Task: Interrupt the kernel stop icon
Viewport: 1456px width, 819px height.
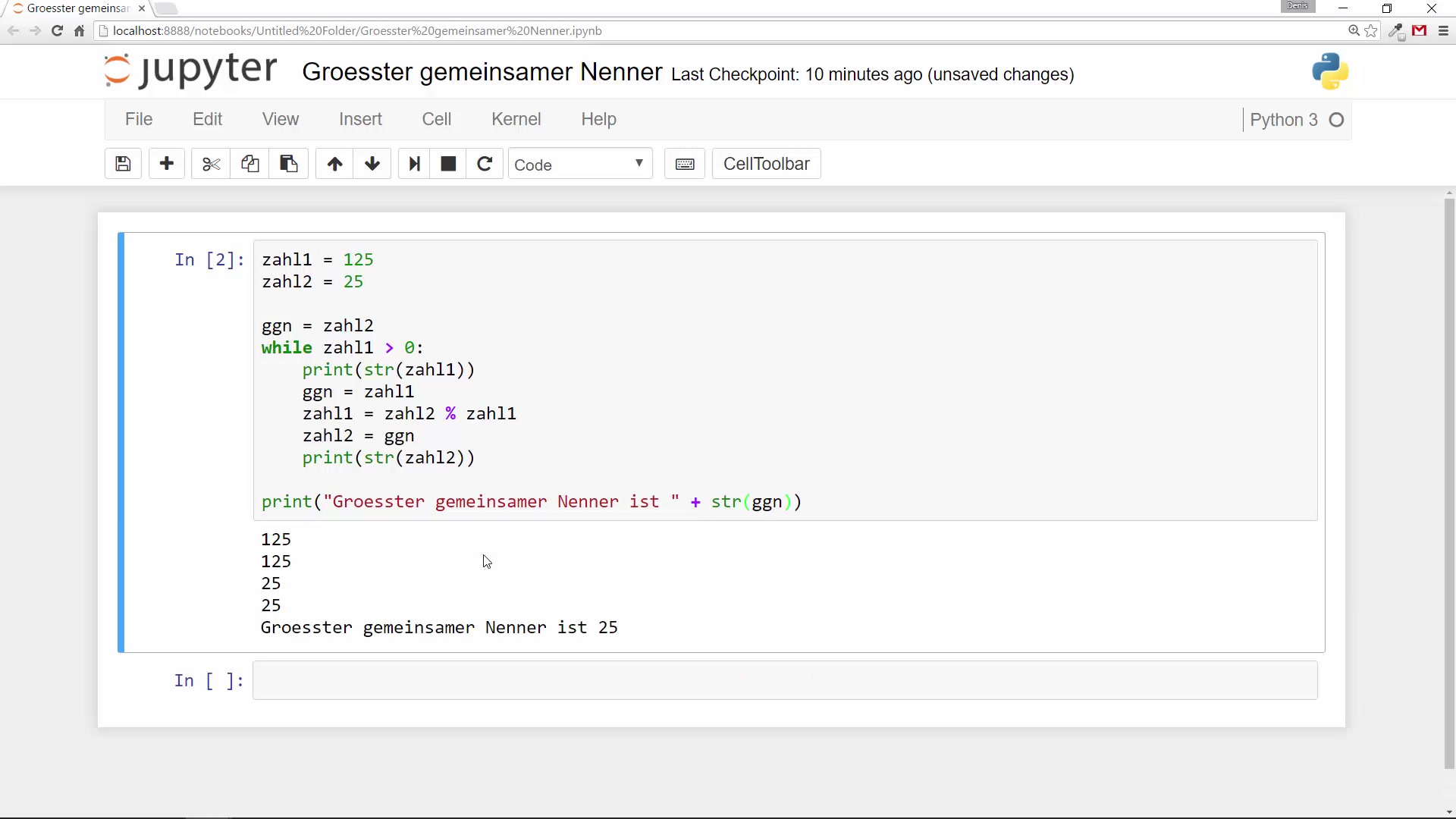Action: point(448,164)
